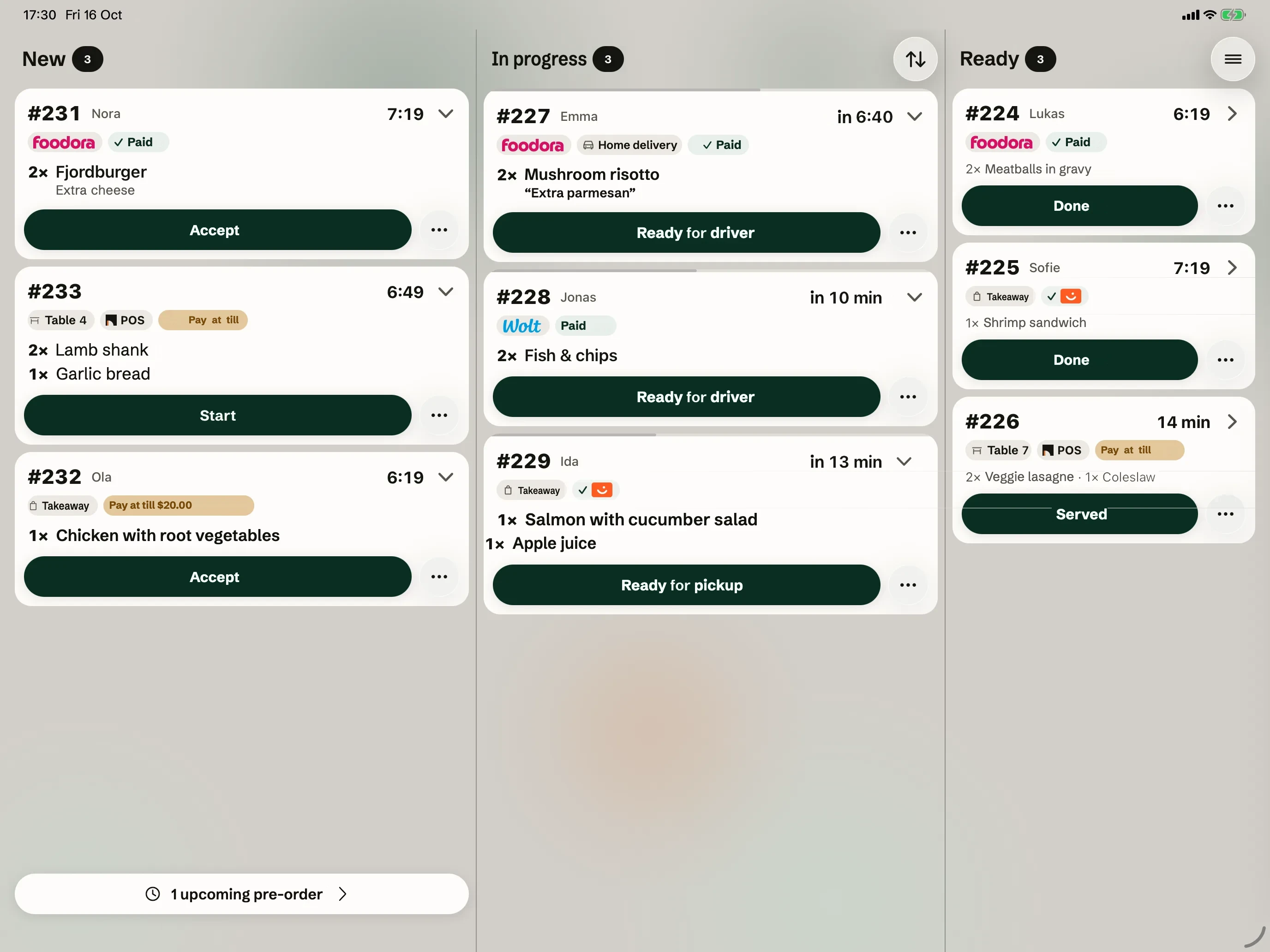Click the Table 7 badge on #226
The image size is (1270, 952).
[x=999, y=451]
